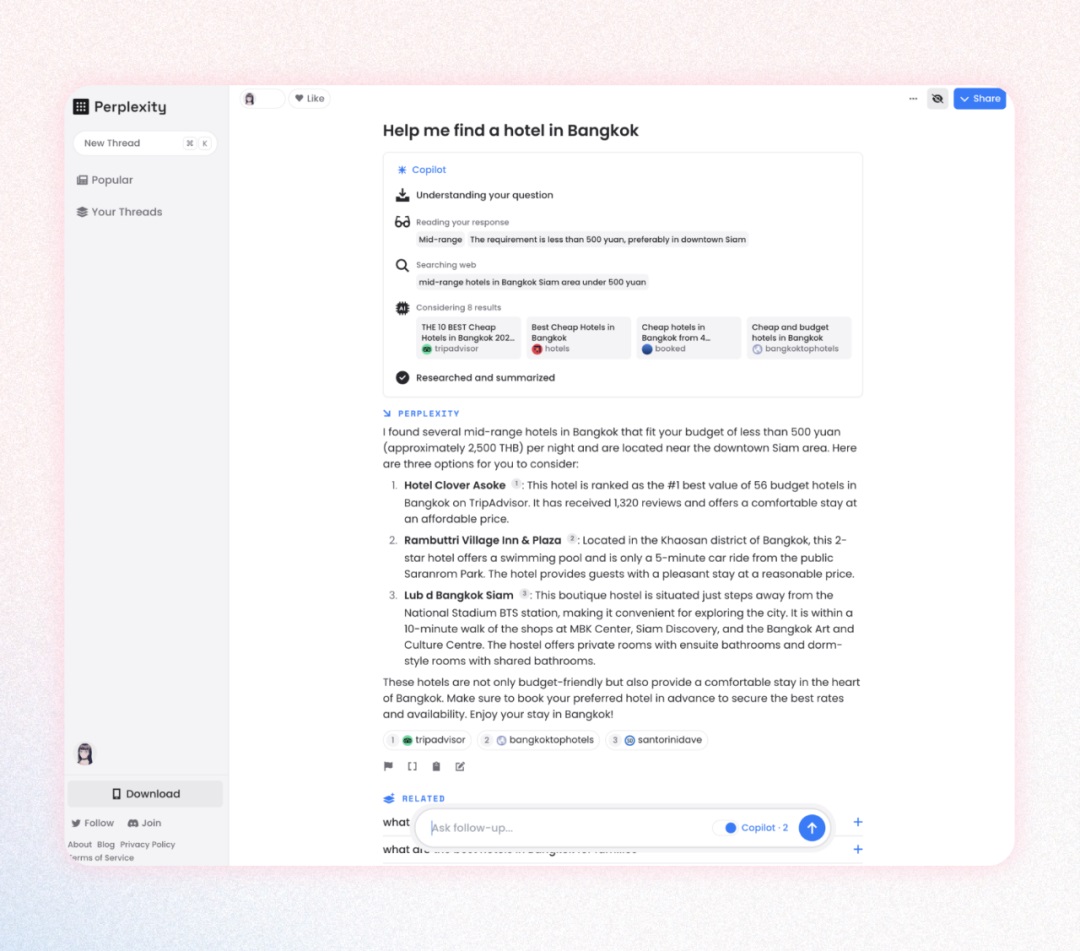Screen dimensions: 1080x951
Task: Submit follow-up with the blue arrow button
Action: (x=811, y=828)
